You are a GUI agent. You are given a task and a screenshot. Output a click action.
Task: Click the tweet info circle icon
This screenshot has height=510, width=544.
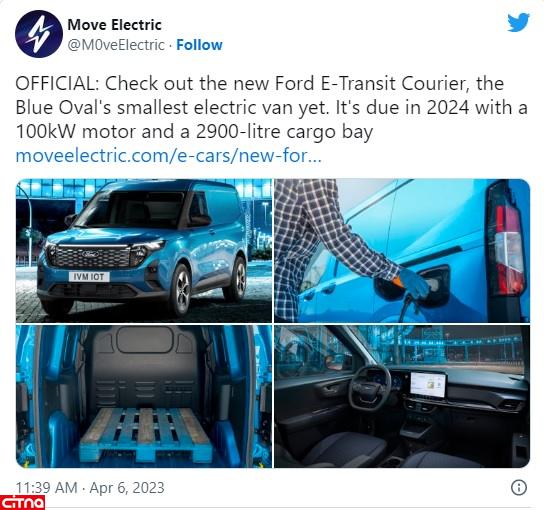coord(519,487)
